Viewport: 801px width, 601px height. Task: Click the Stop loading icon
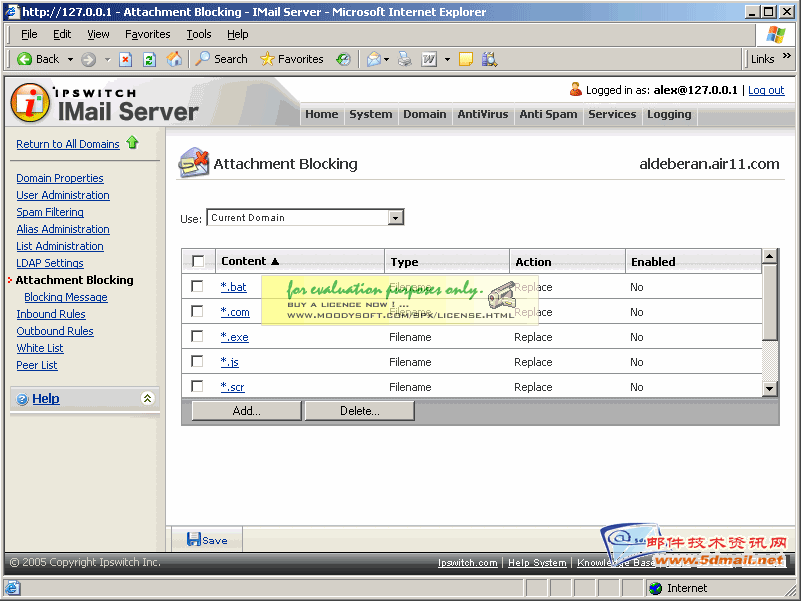tap(125, 59)
